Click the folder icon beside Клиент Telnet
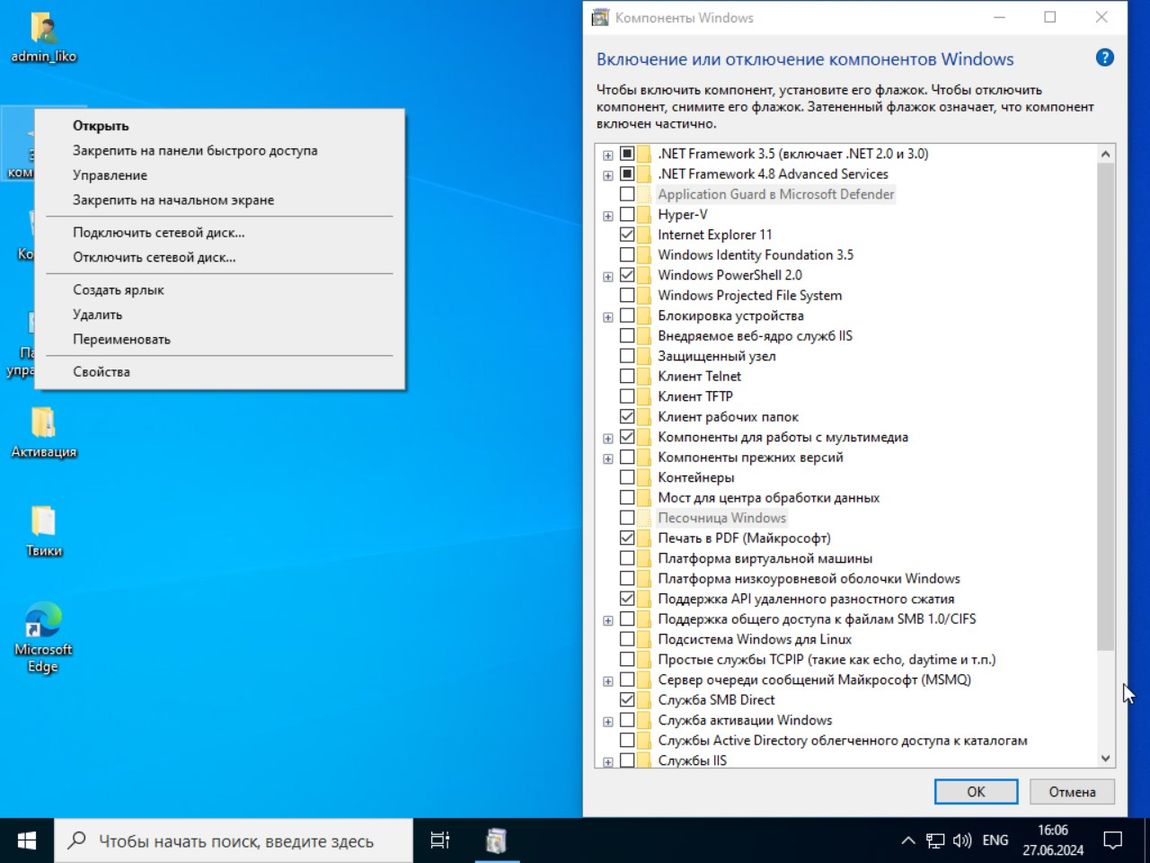Screen dimensions: 1150x863 (x=644, y=376)
